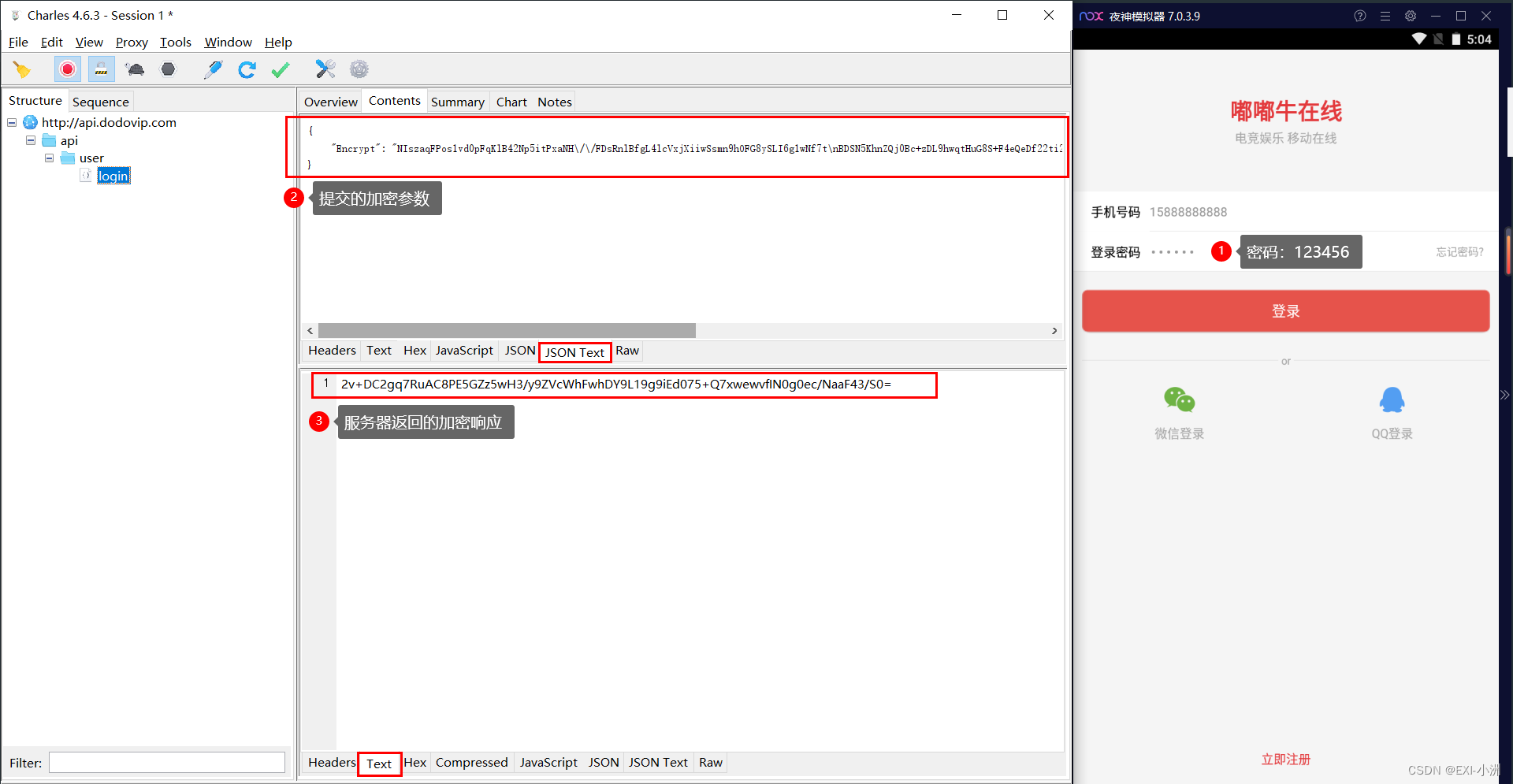
Task: Toggle SSL Proxying lock icon
Action: coord(100,69)
